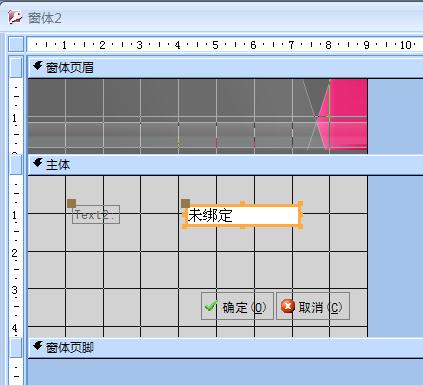This screenshot has height=385, width=423.
Task: Click the red X icon on 取消
Action: click(288, 306)
